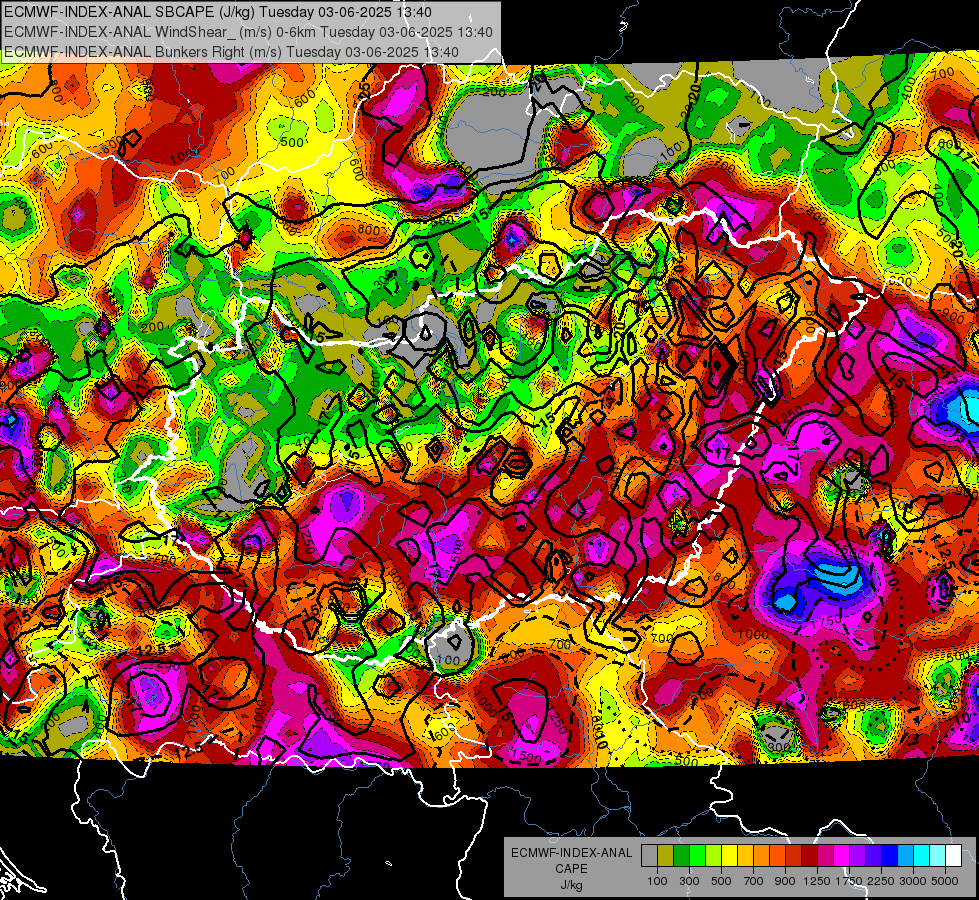Screen dimensions: 979x900
Task: Select the brick red legend swatch
Action: pos(794,855)
